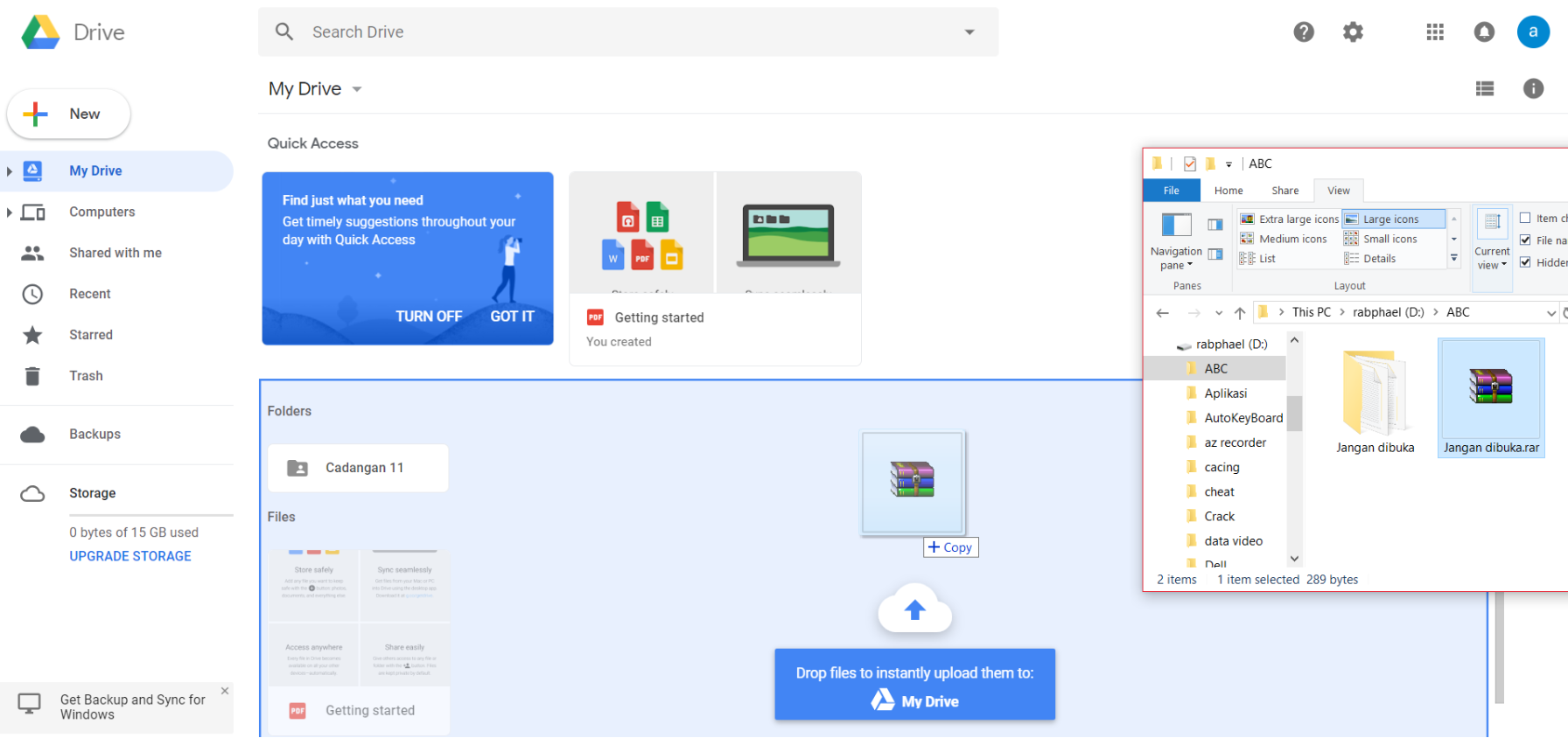Expand Computers tree in sidebar
This screenshot has height=738, width=1568.
(x=9, y=212)
